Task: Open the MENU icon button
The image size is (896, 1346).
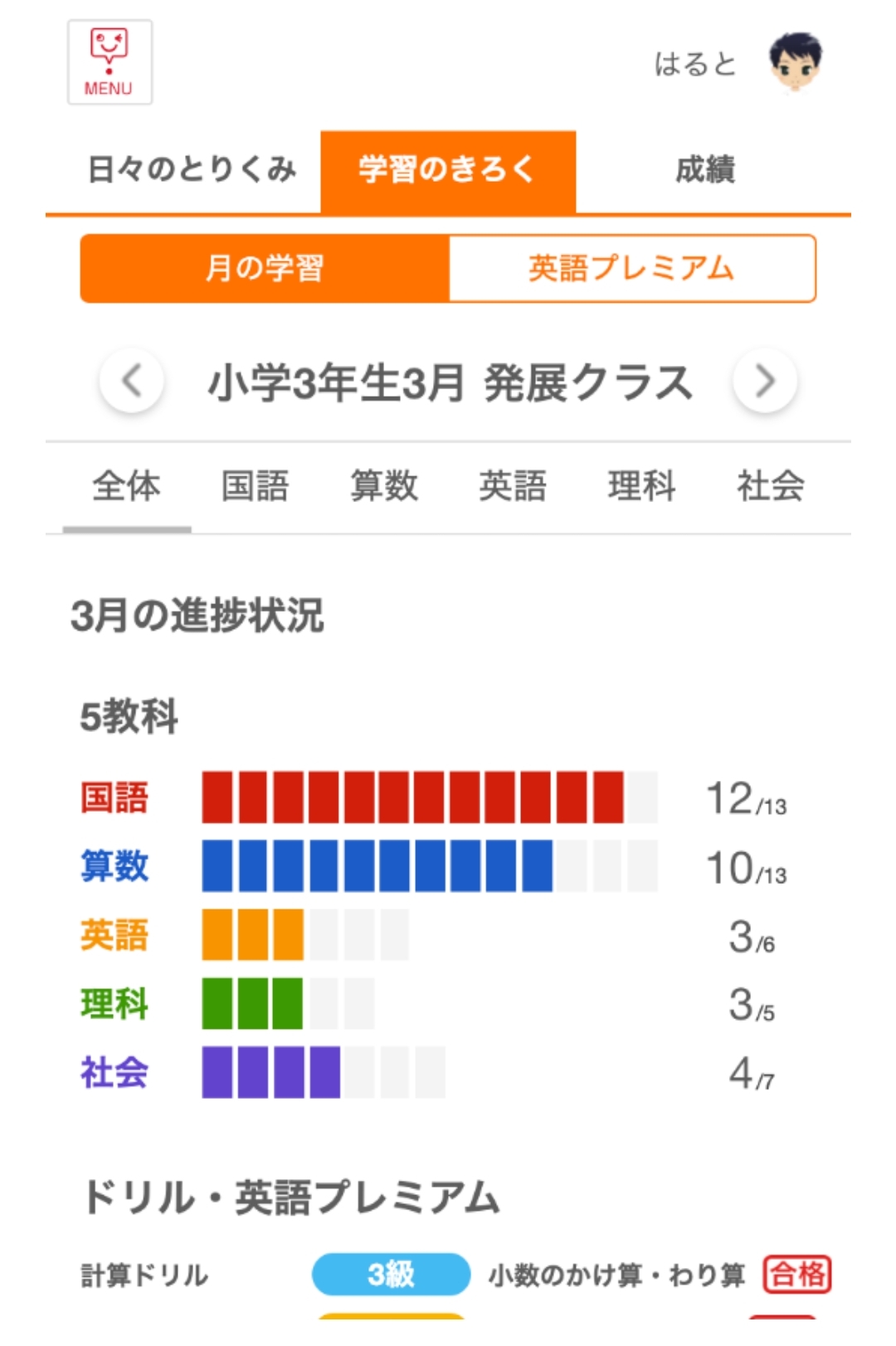Action: click(110, 62)
